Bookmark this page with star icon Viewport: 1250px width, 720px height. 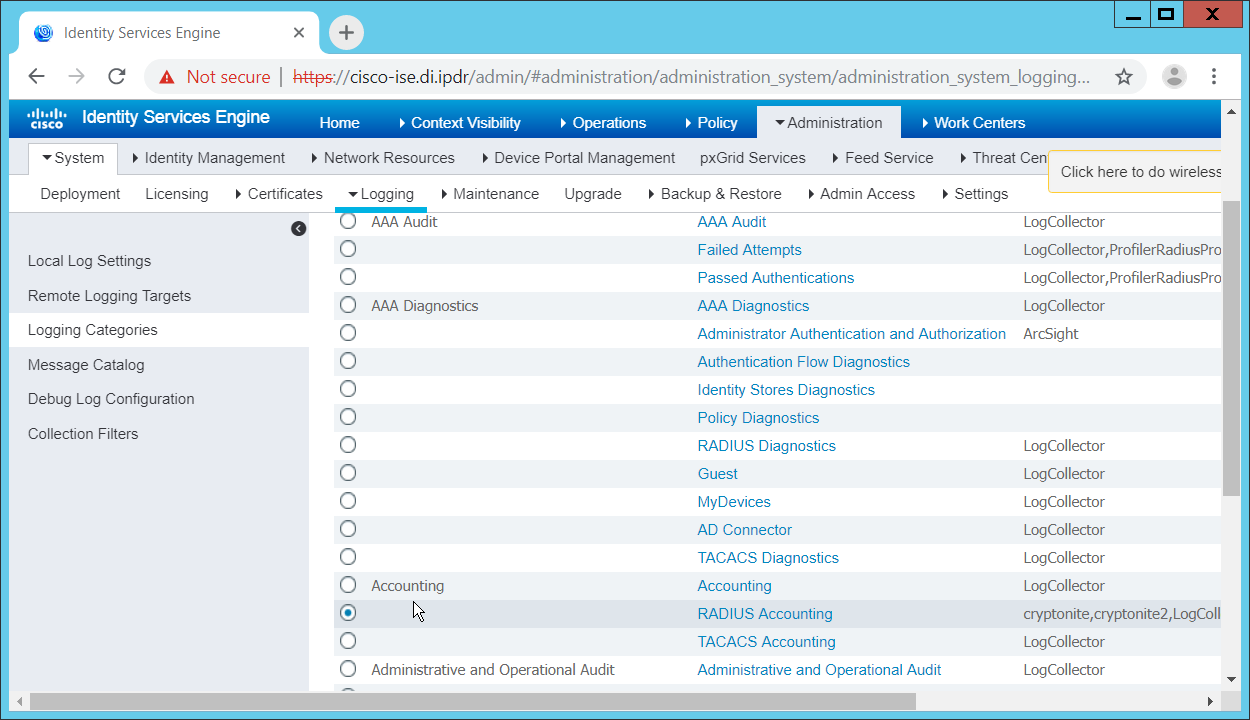pyautogui.click(x=1124, y=77)
